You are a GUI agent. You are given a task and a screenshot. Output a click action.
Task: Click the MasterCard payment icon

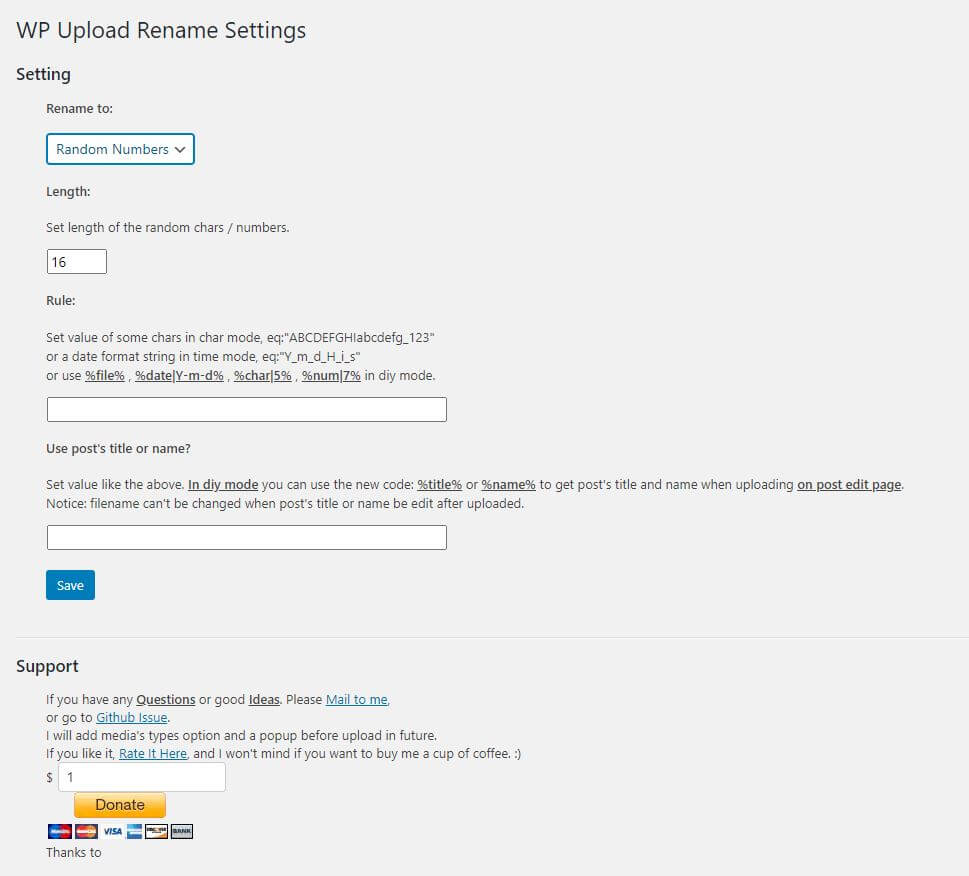click(86, 831)
